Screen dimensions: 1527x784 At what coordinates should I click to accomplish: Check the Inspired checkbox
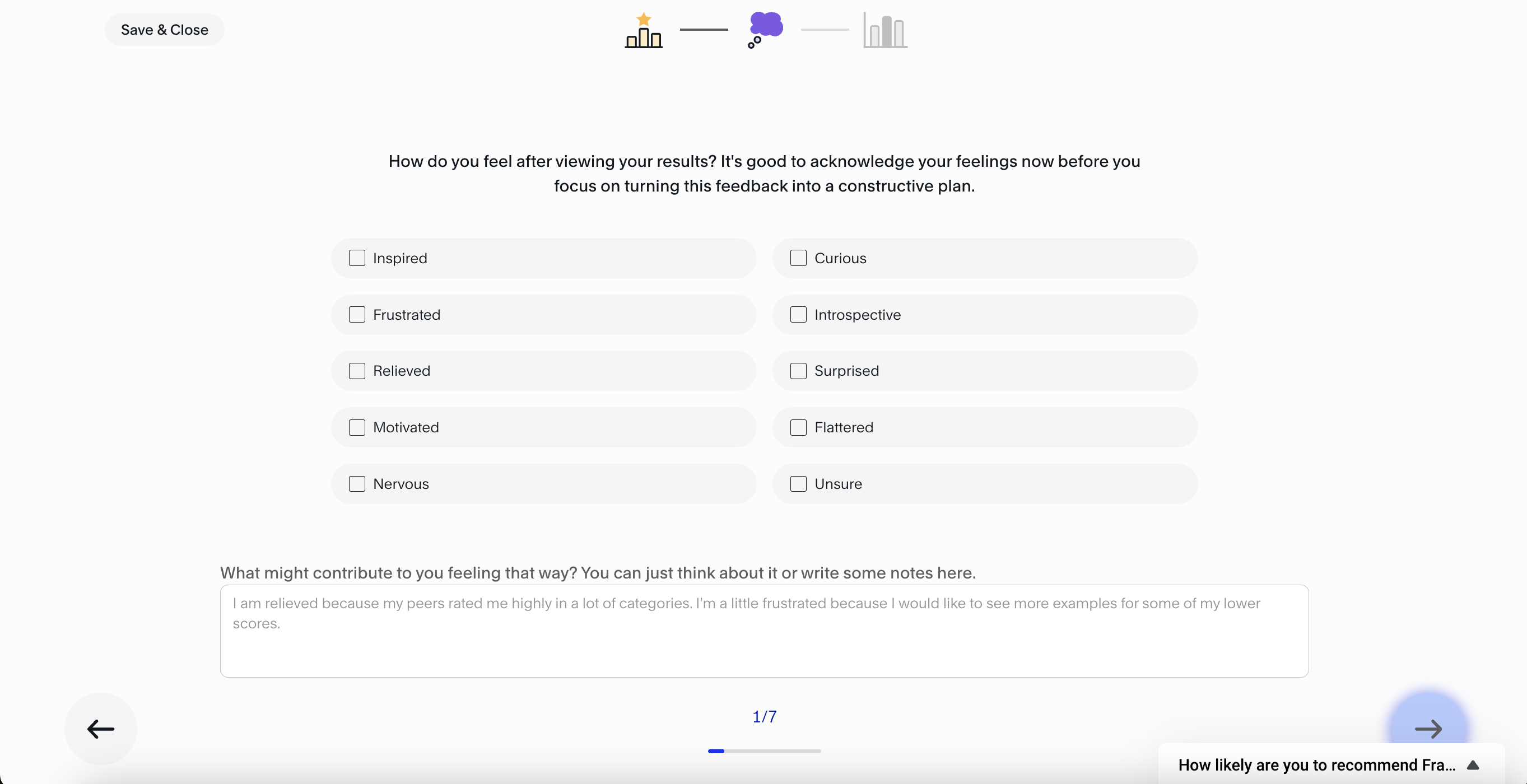(357, 258)
